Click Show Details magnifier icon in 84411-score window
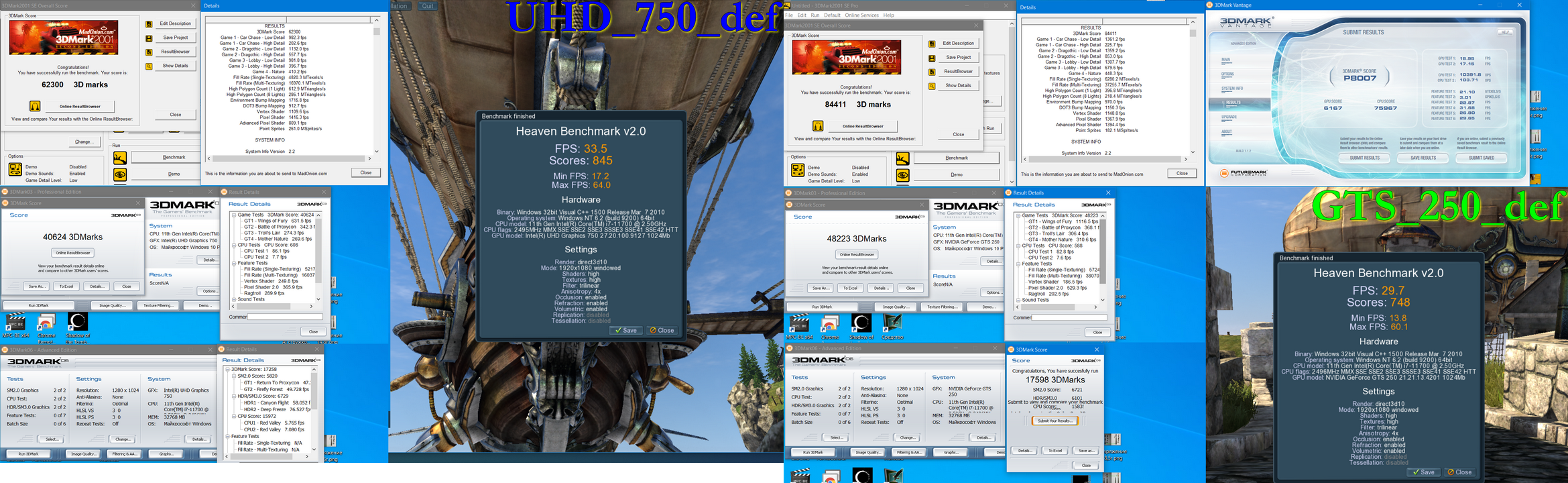The width and height of the screenshot is (1568, 483). 932,86
